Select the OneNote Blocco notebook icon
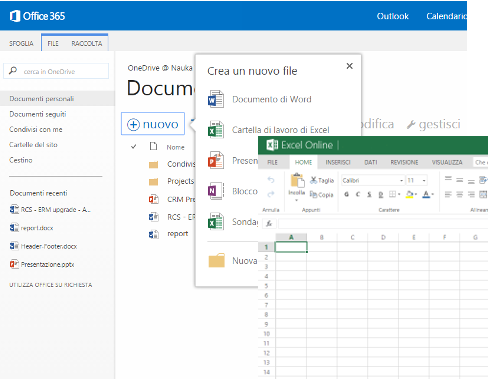The width and height of the screenshot is (488, 379). click(216, 191)
